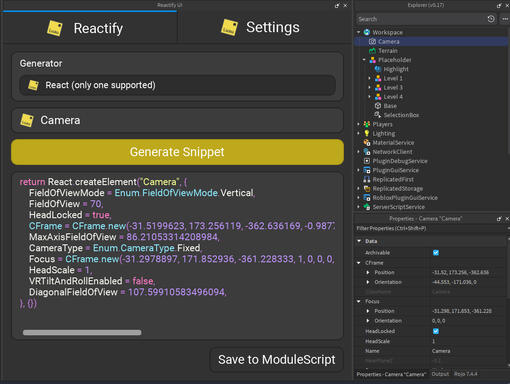Collapse the Data properties section
Screen dimensions: 510x384
tap(359, 241)
